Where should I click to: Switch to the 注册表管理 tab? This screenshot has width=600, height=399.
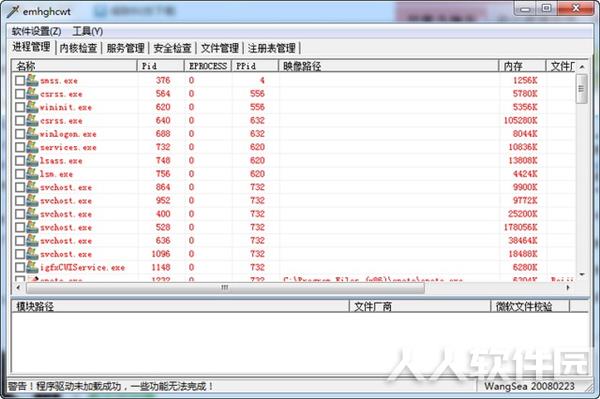point(272,48)
